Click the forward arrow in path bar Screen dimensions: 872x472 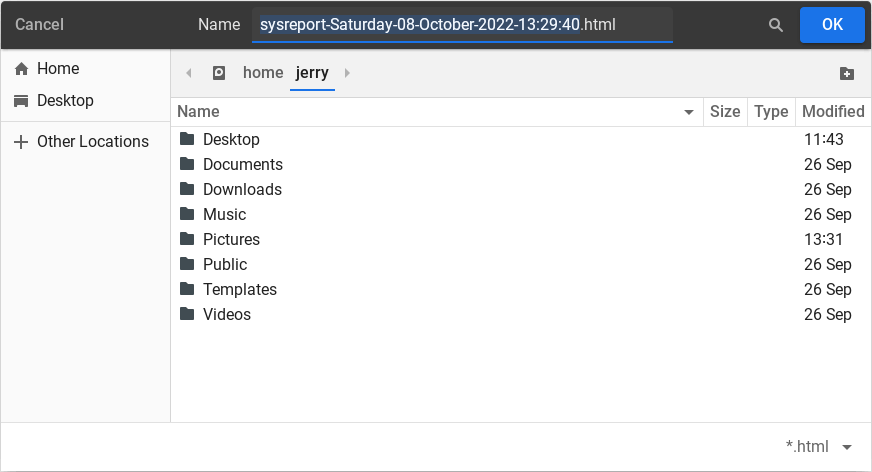[x=347, y=73]
